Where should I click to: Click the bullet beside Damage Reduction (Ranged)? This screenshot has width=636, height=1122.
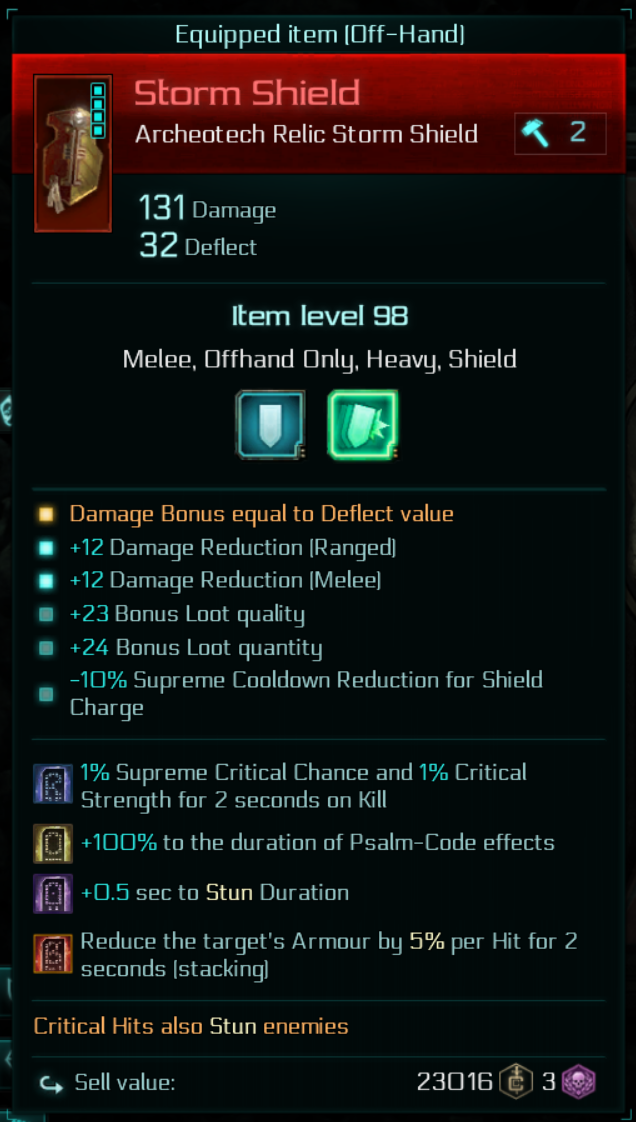point(46,548)
